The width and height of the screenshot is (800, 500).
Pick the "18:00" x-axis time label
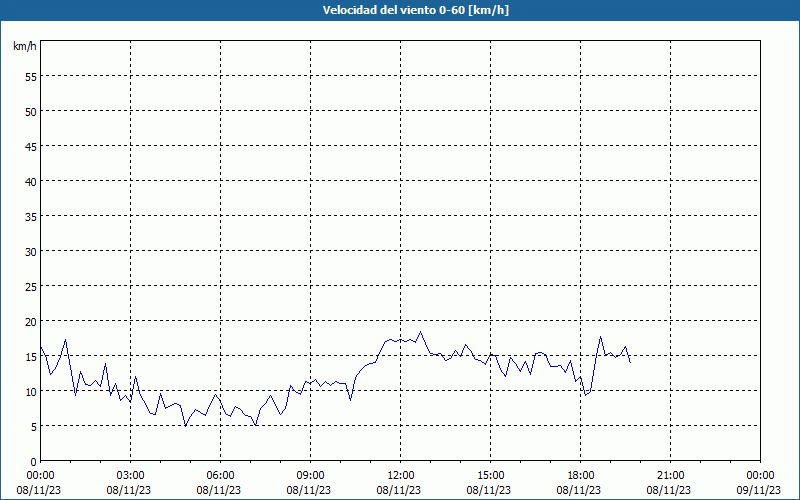click(x=580, y=476)
